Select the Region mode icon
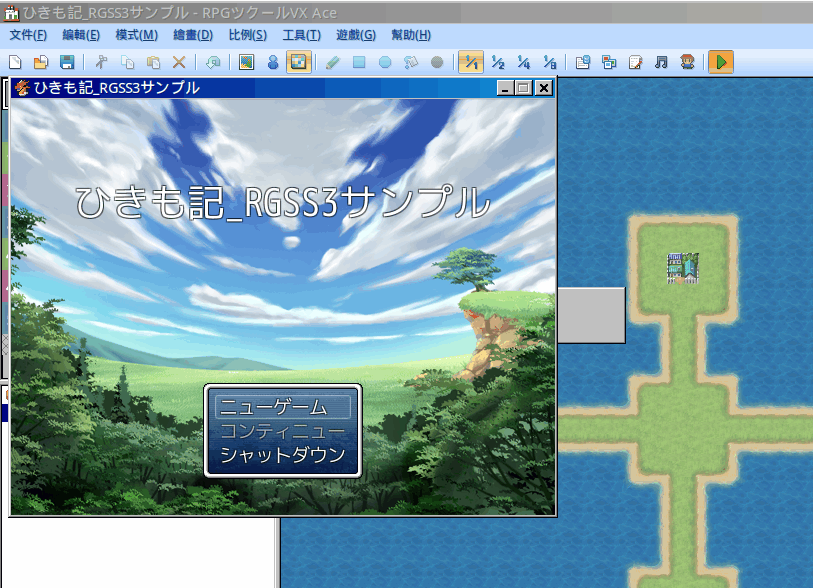The image size is (813, 588). (299, 62)
